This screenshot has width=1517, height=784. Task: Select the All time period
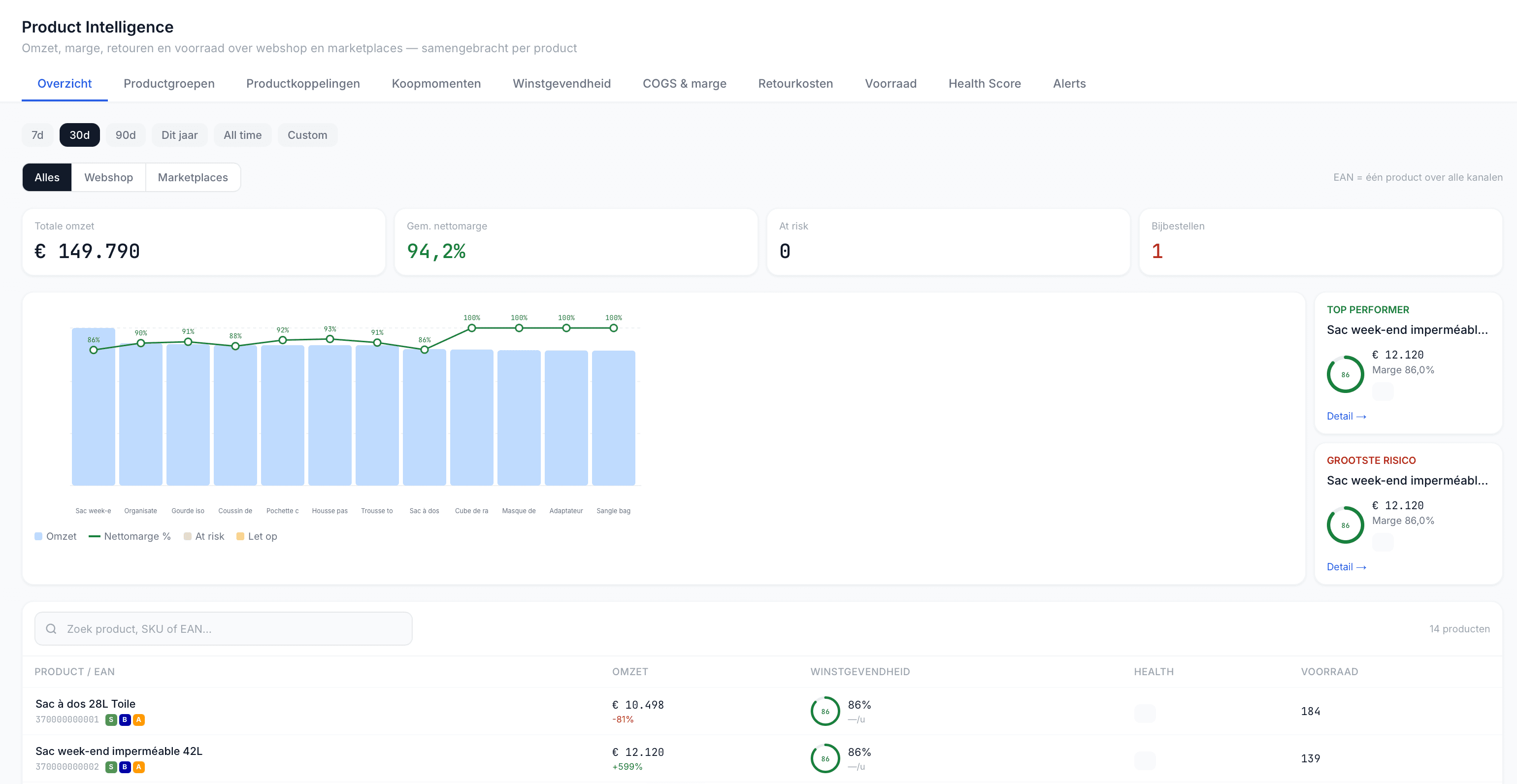[x=243, y=135]
